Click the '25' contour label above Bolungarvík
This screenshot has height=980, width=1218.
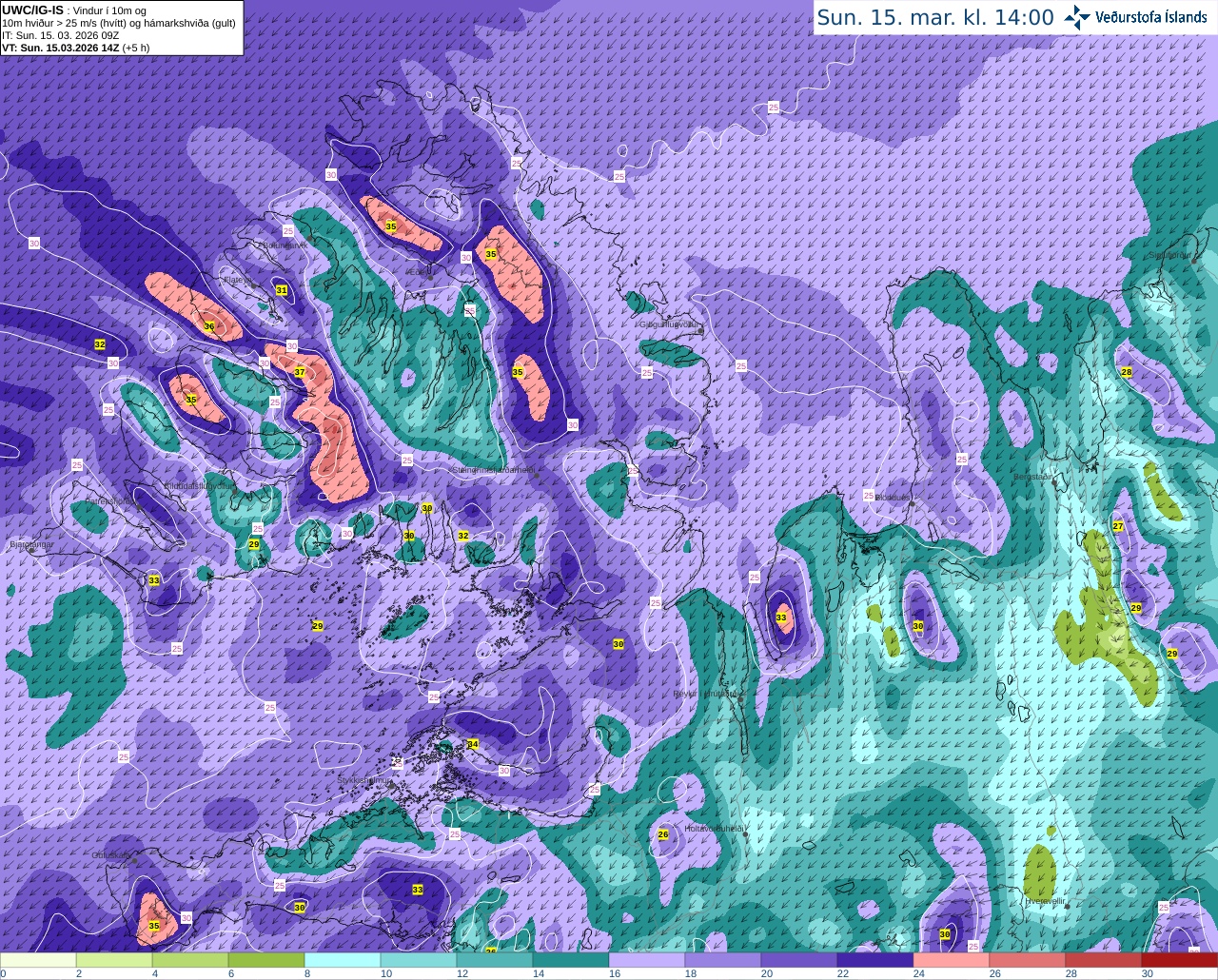click(x=288, y=230)
